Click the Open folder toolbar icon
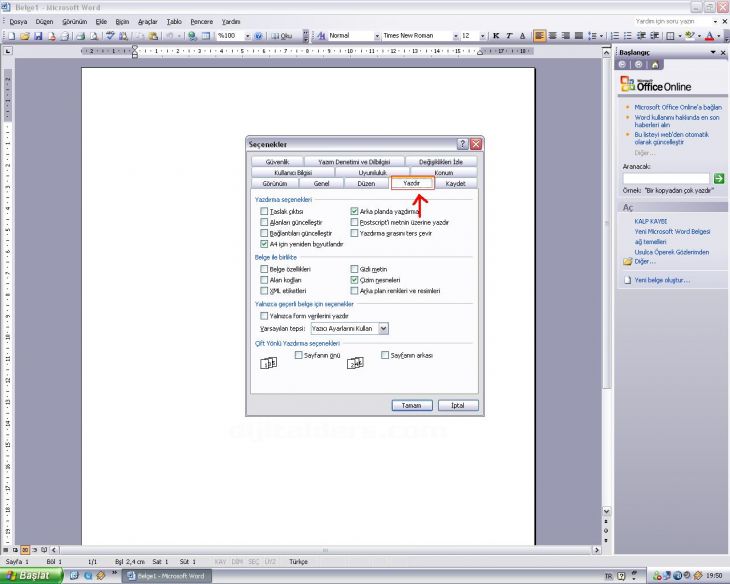Viewport: 730px width, 584px height. click(25, 36)
